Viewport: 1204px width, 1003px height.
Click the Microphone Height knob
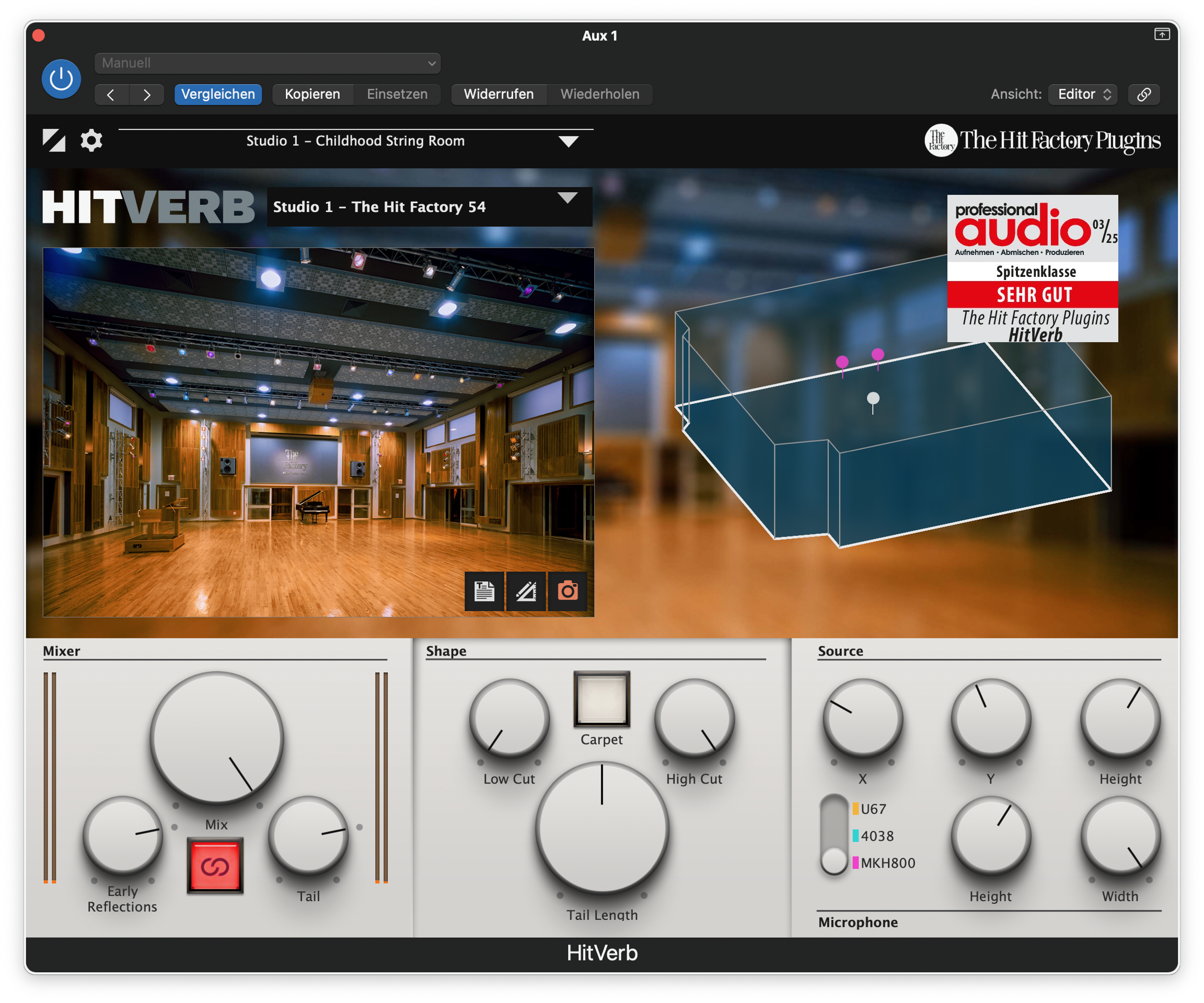click(x=991, y=836)
